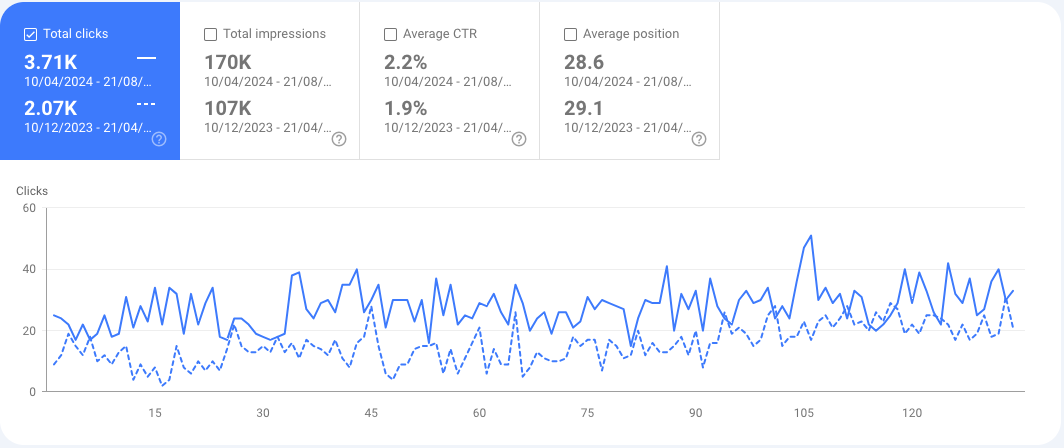Tick the Average CTR checkbox
The image size is (1064, 448).
pyautogui.click(x=390, y=34)
